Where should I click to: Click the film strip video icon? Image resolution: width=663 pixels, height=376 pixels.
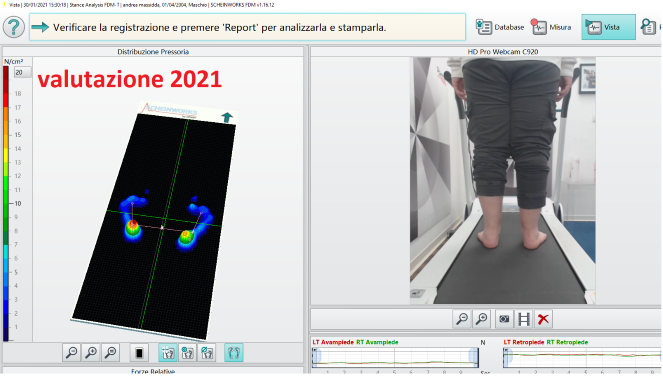pos(523,319)
